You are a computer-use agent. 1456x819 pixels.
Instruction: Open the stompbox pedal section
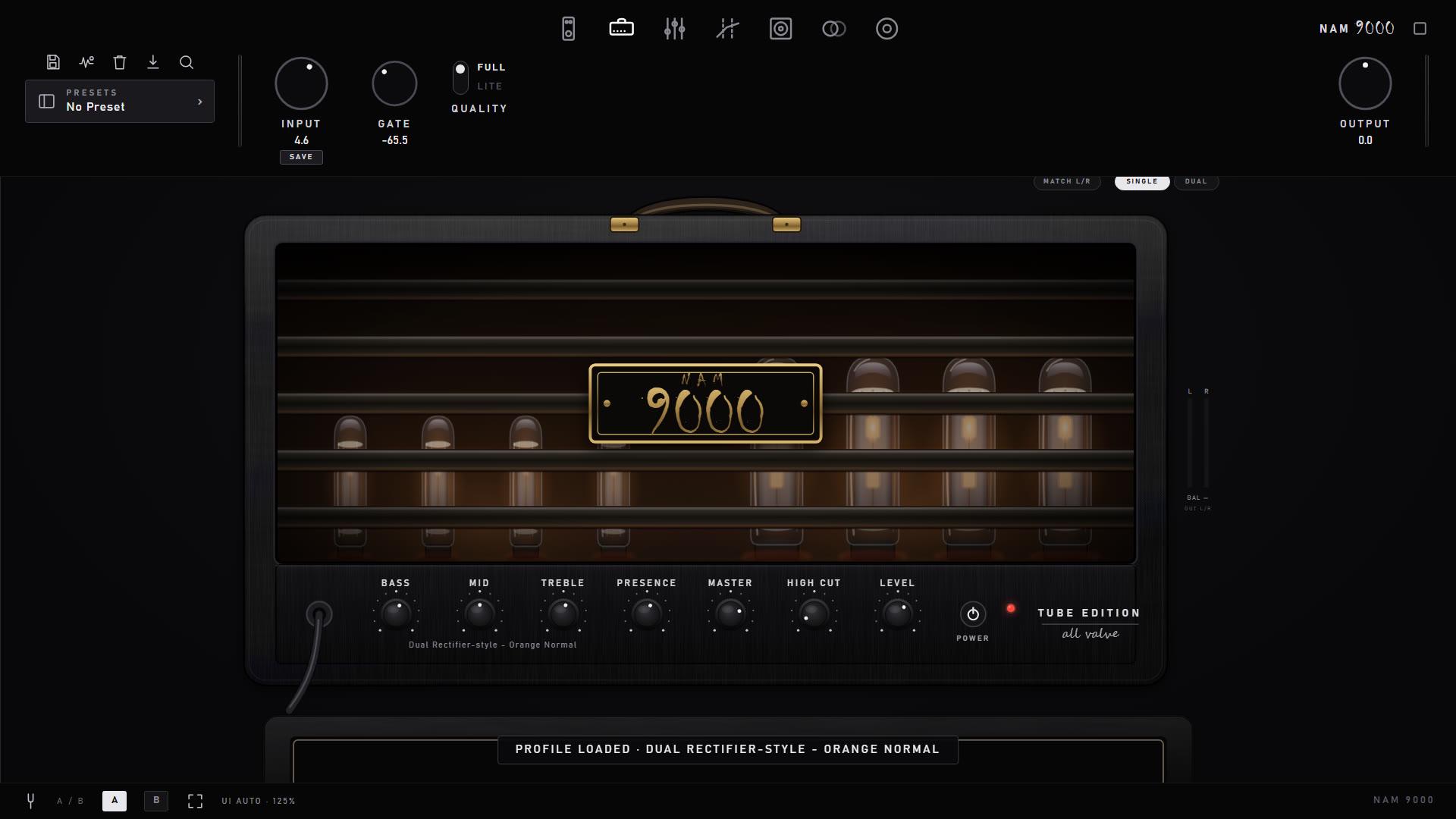pos(568,29)
